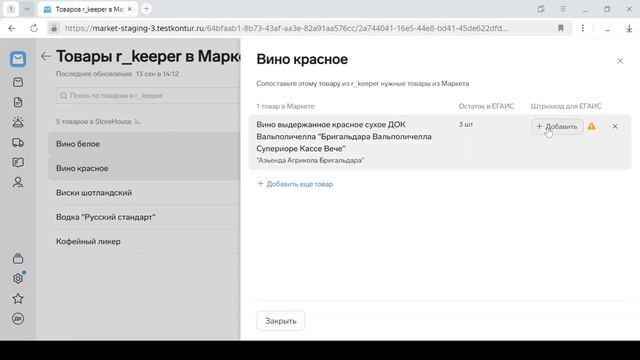The image size is (640, 360).
Task: Click the address bar URL
Action: point(286,28)
